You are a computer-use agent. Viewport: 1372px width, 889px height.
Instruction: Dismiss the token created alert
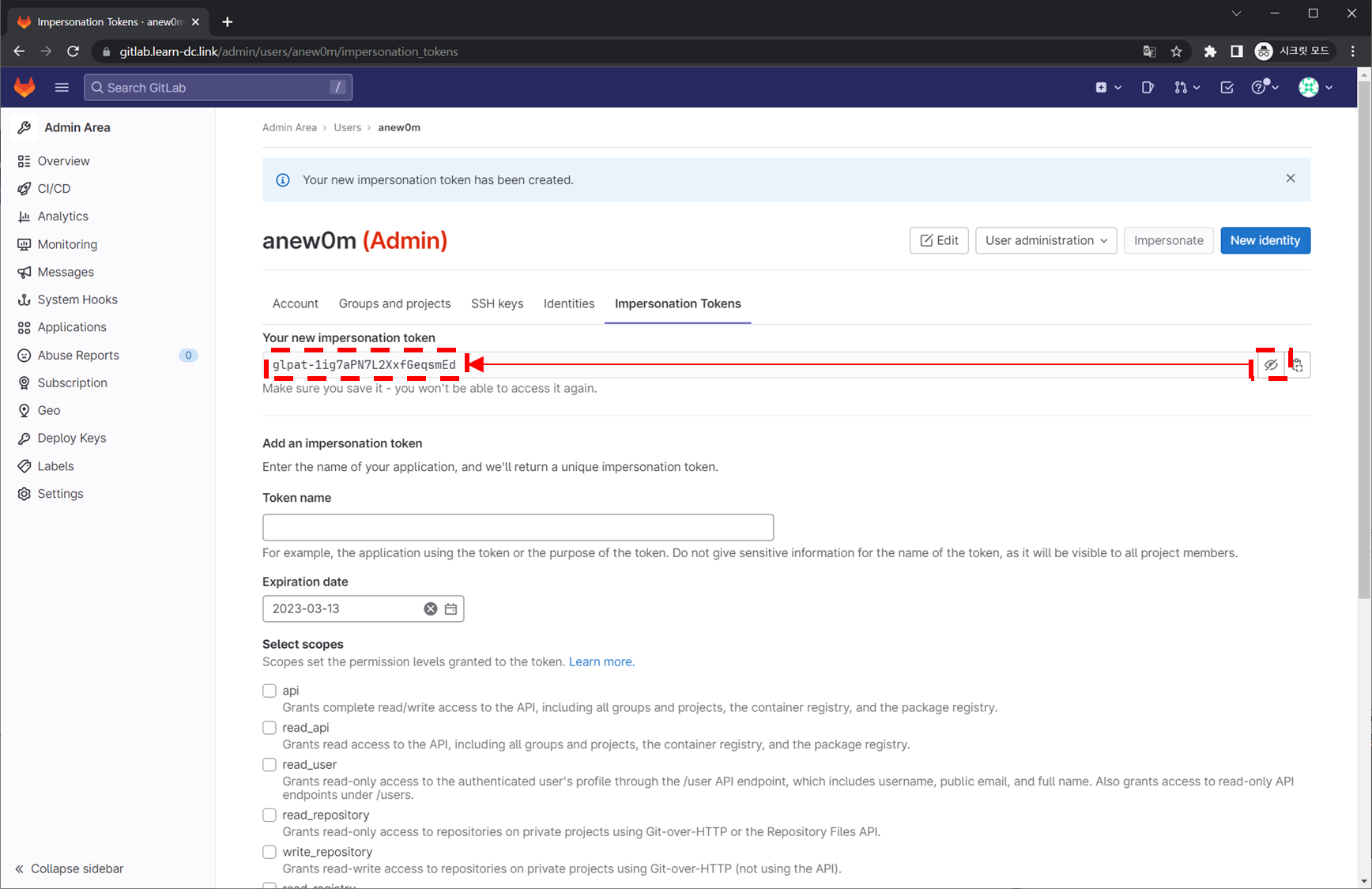coord(1290,179)
